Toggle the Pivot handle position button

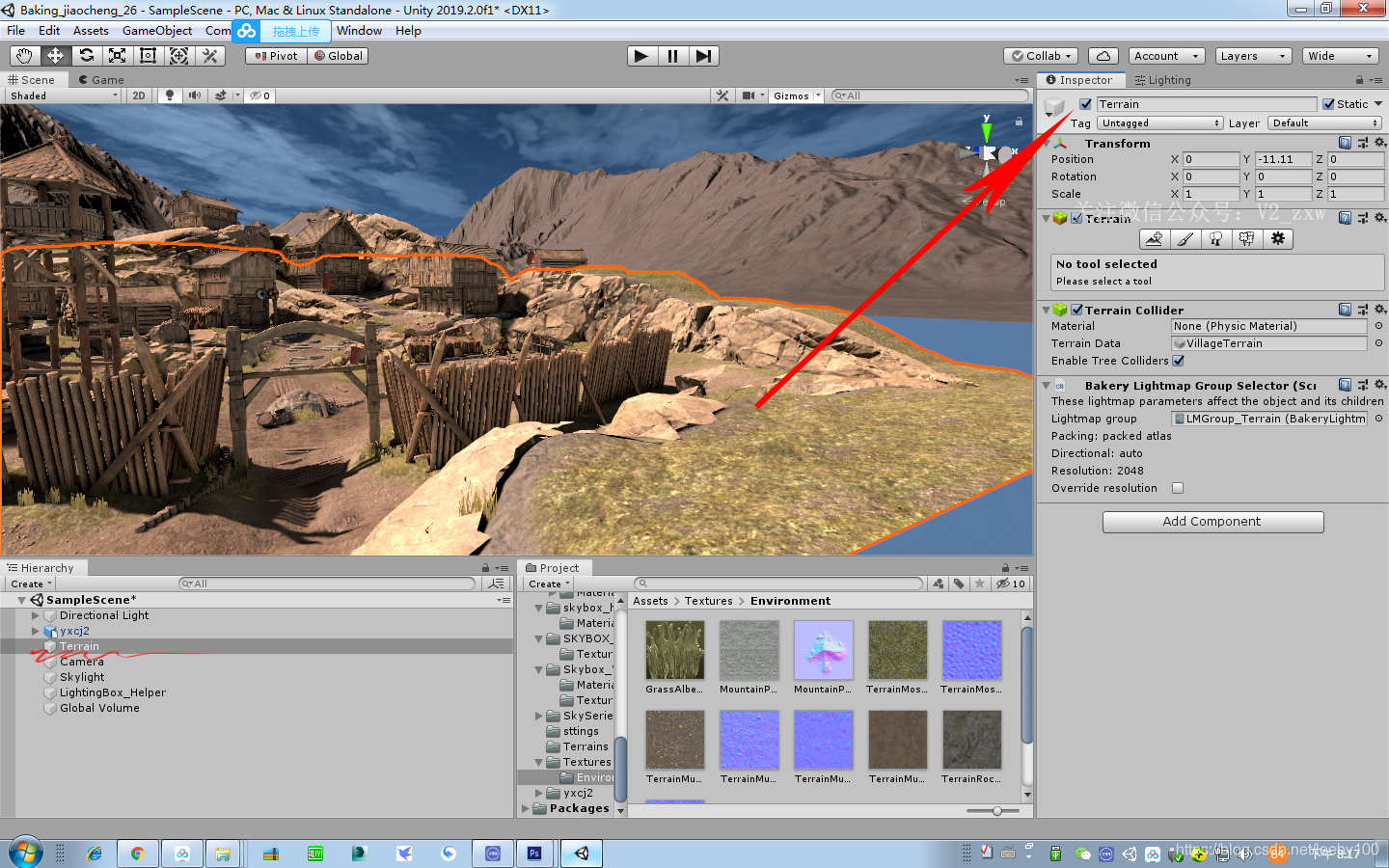[276, 56]
